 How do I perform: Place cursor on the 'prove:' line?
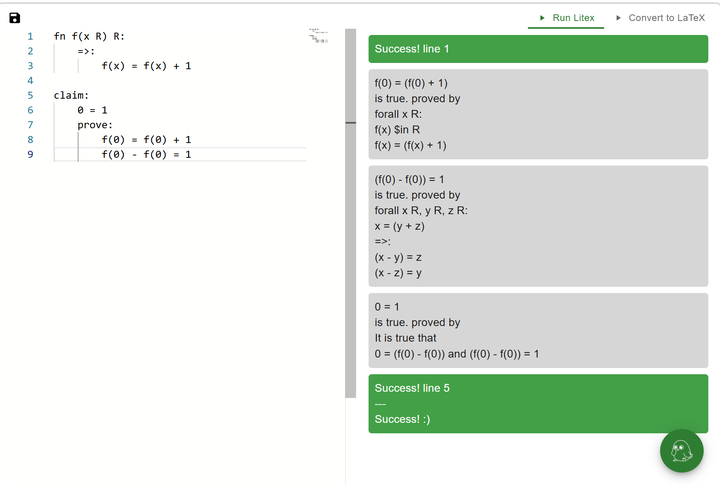tap(180, 125)
